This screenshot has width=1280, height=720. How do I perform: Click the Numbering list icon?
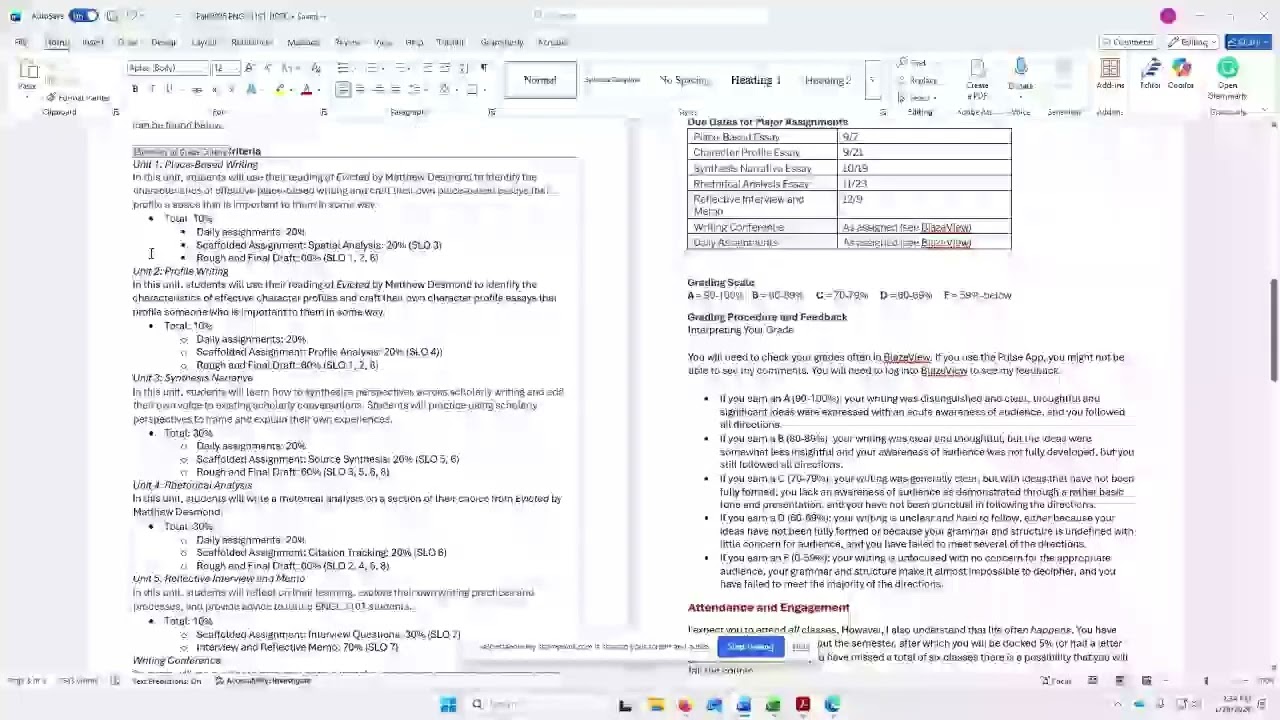(372, 68)
